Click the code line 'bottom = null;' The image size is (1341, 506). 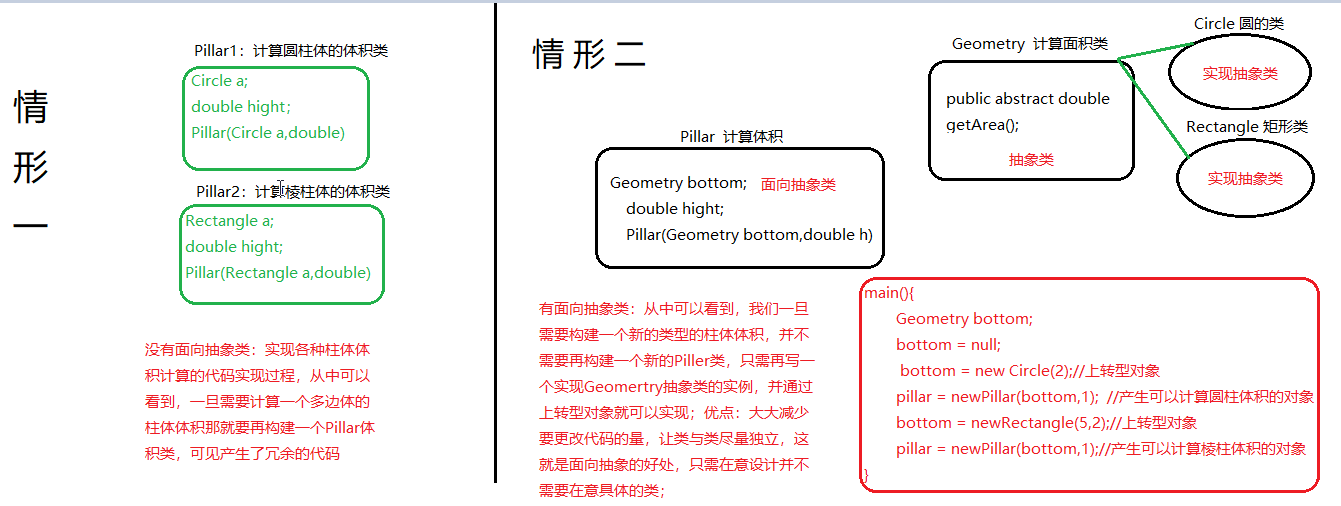[x=948, y=344]
